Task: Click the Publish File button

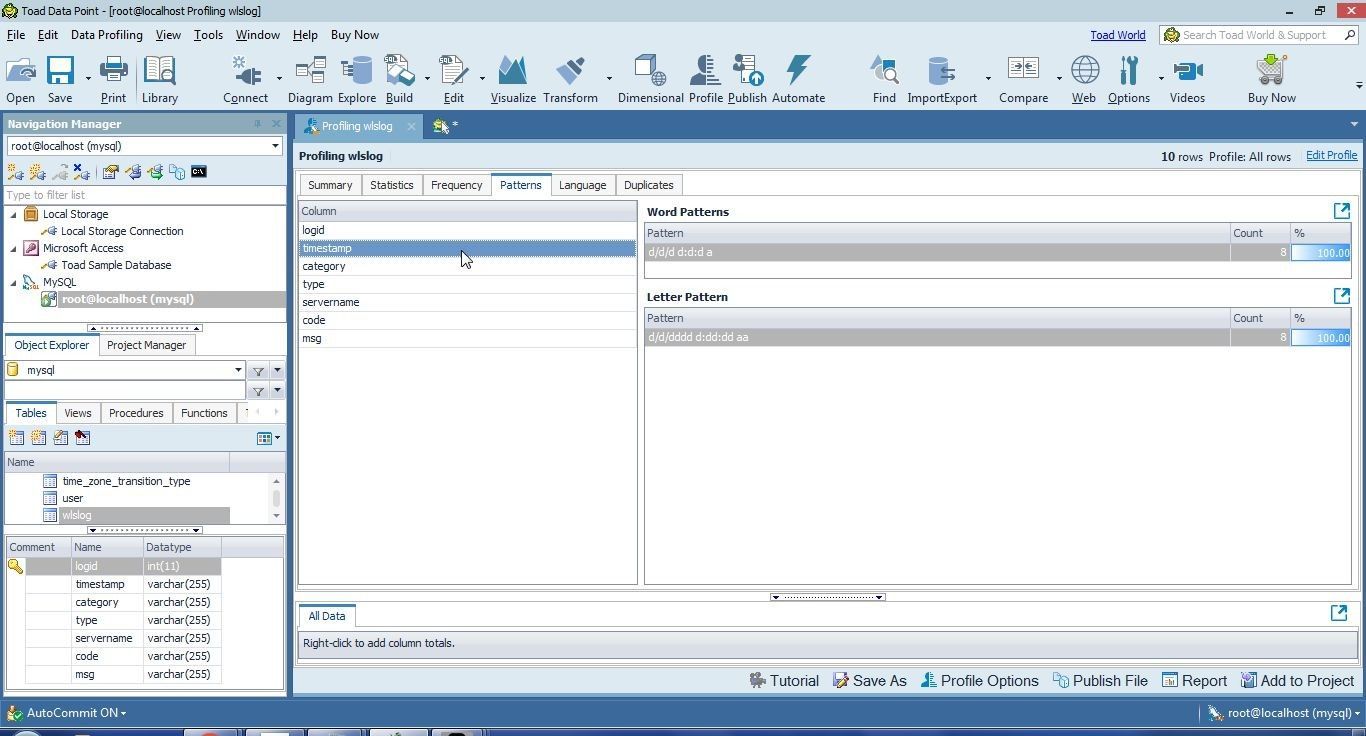Action: click(x=1100, y=681)
